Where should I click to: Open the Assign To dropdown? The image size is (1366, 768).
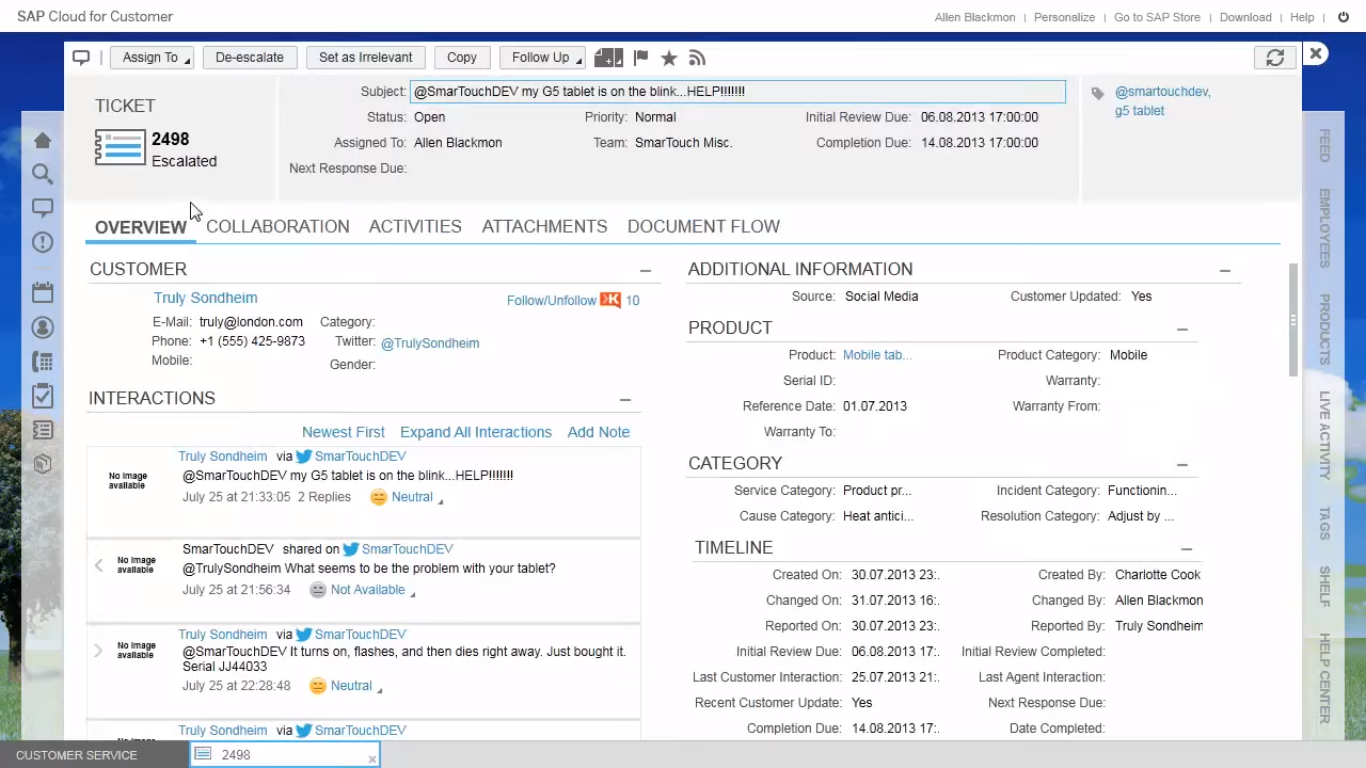(x=152, y=58)
